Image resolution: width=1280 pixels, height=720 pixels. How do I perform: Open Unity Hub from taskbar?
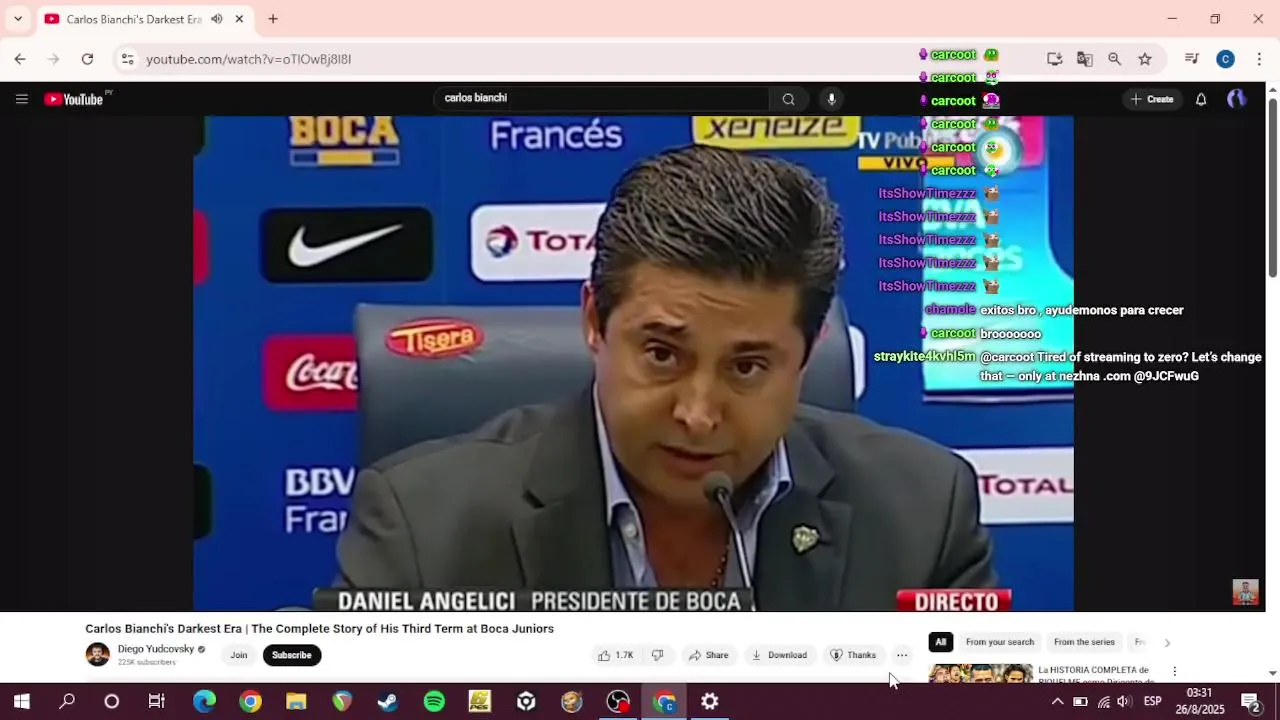click(526, 701)
